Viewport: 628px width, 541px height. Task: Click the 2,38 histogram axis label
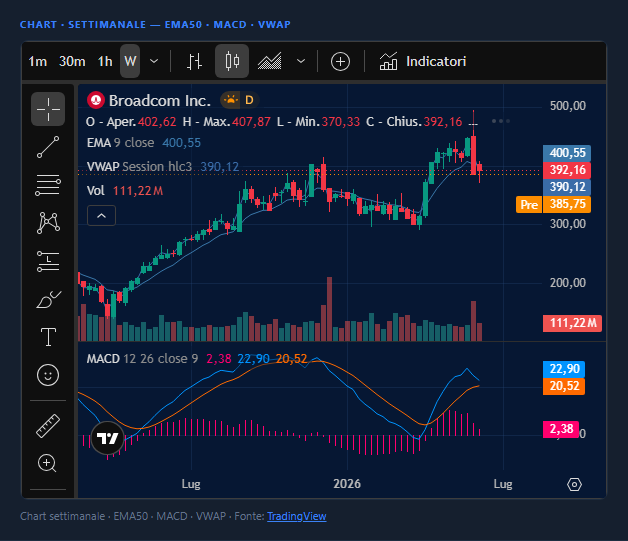point(561,429)
